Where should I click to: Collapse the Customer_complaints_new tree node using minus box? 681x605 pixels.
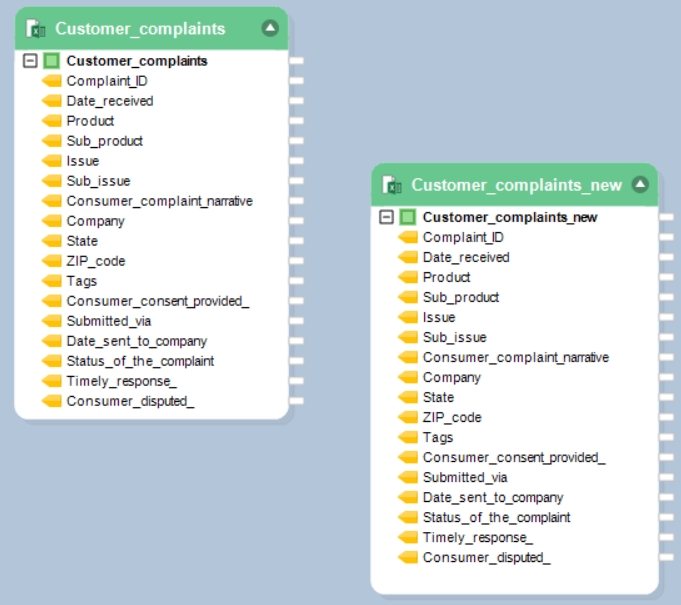point(386,217)
